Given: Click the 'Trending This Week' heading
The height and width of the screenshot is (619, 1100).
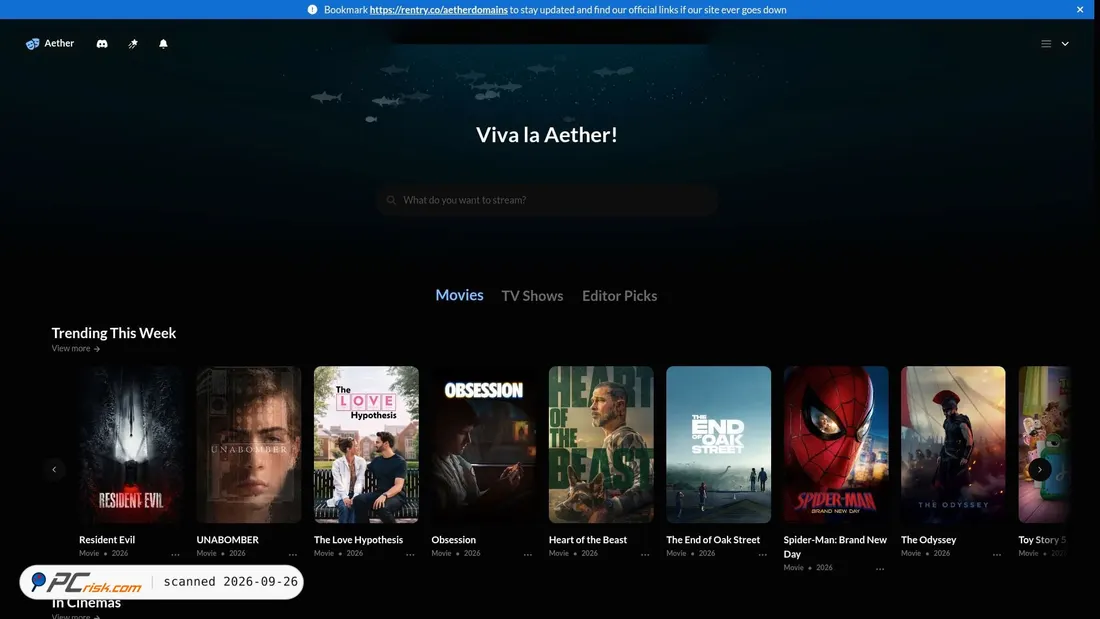Looking at the screenshot, I should tap(114, 333).
